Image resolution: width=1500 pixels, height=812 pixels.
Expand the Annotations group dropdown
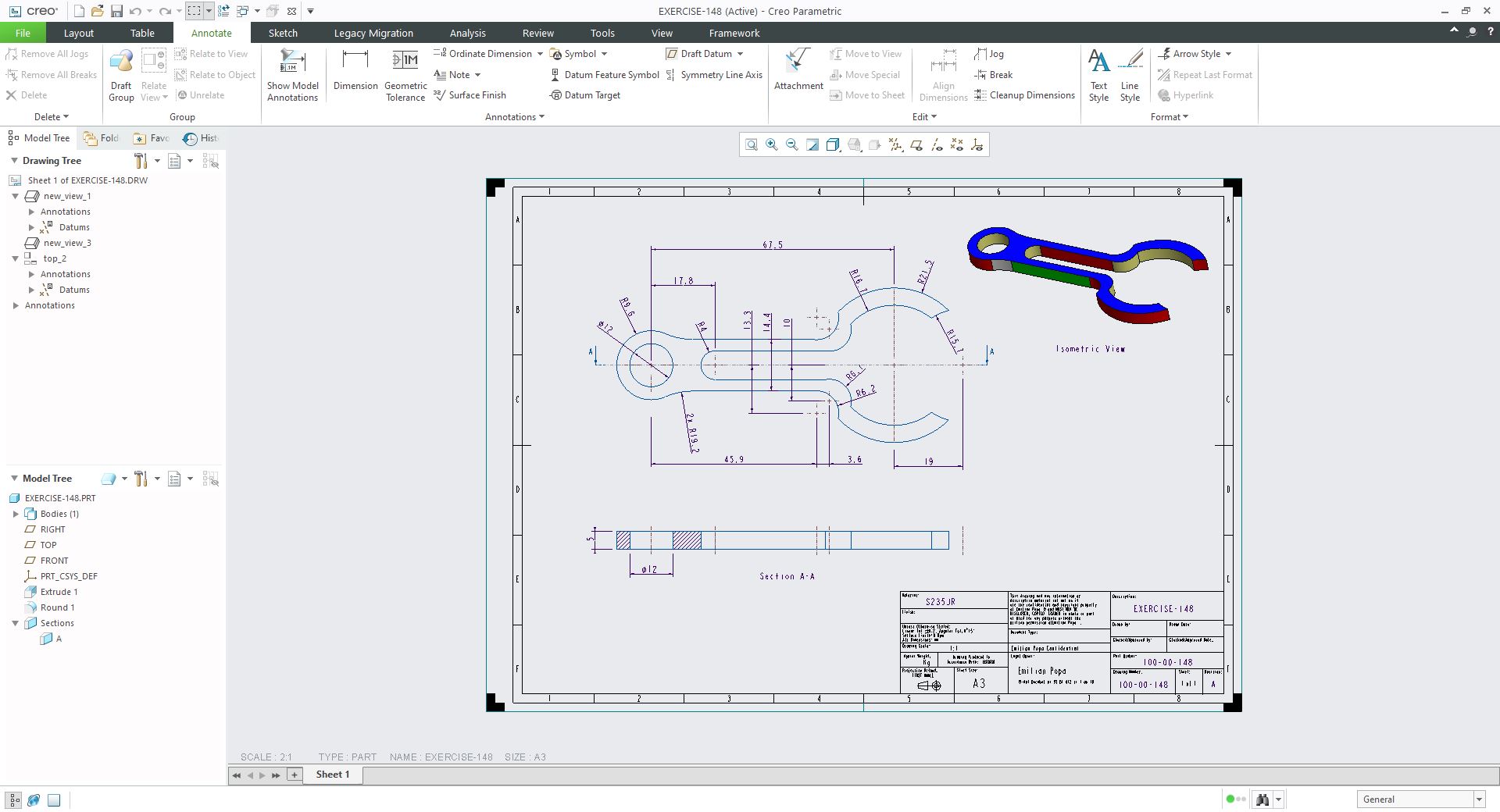[x=515, y=117]
